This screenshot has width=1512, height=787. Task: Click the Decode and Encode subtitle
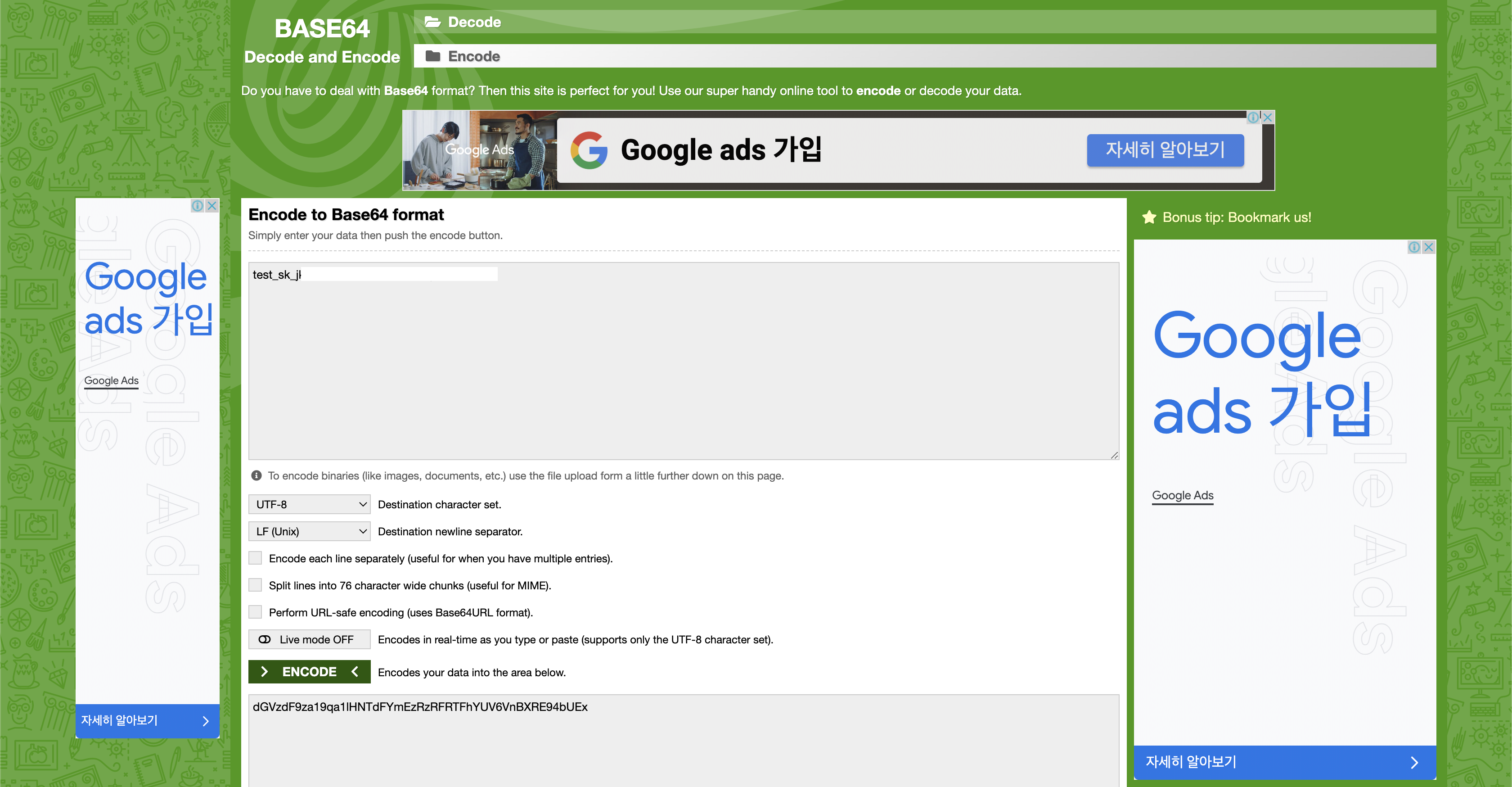[x=322, y=57]
